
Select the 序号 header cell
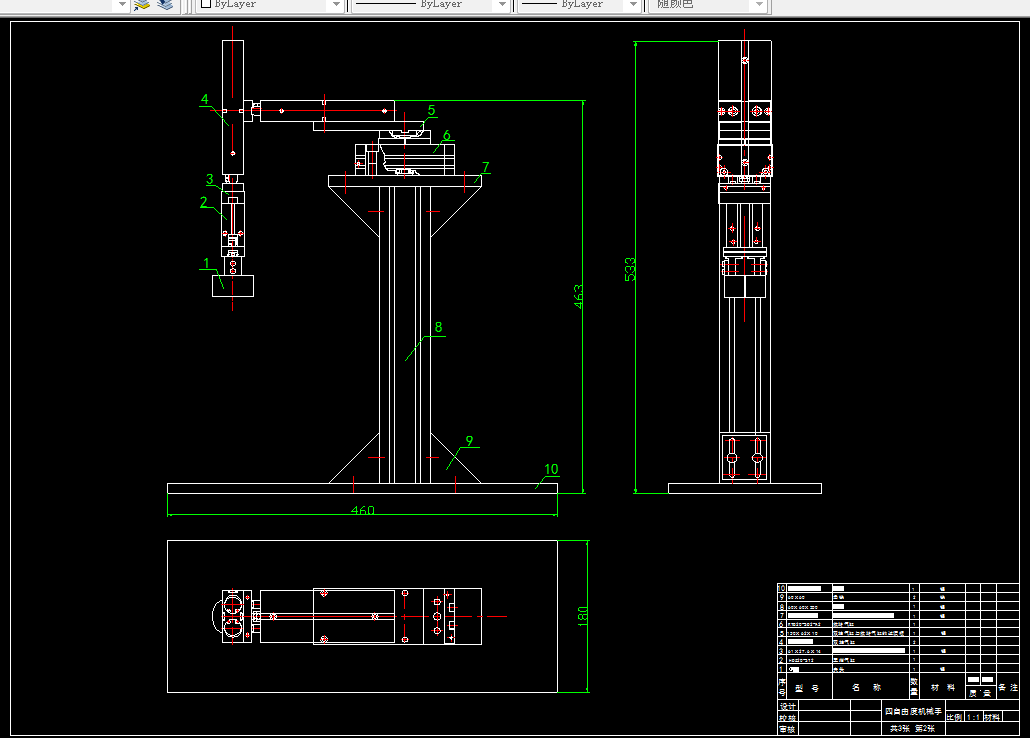pyautogui.click(x=782, y=687)
